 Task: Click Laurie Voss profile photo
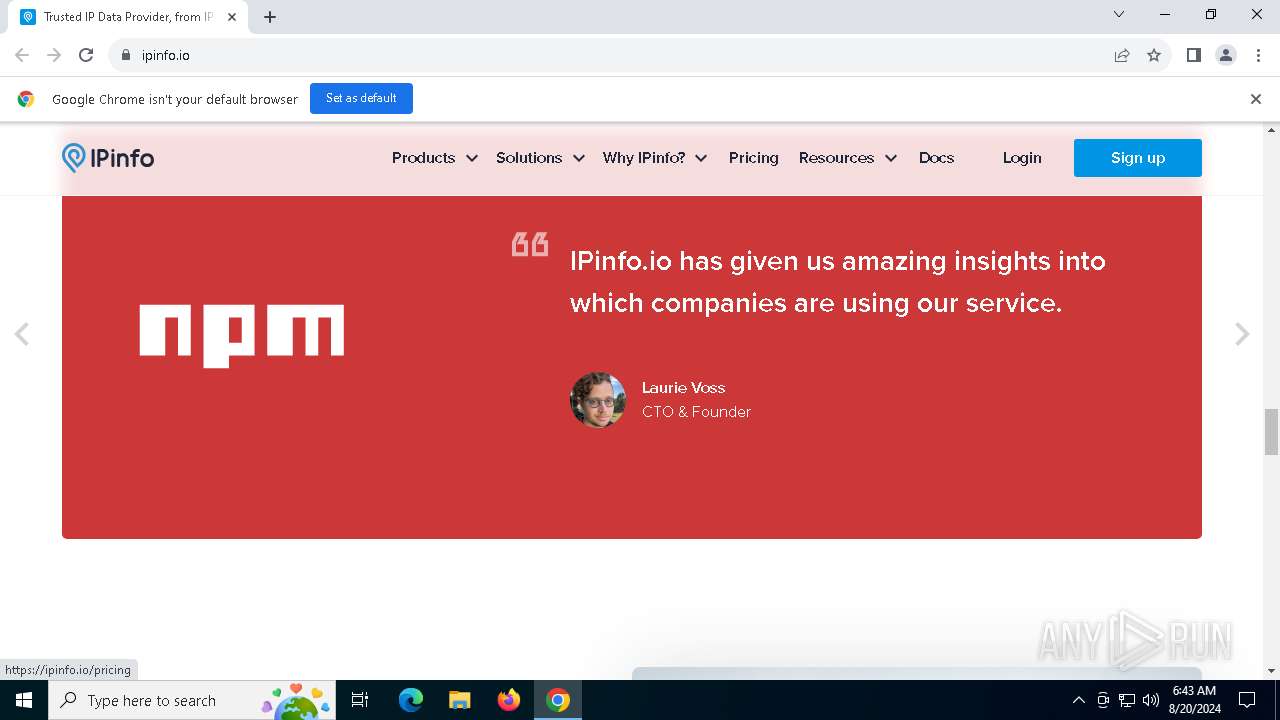[598, 400]
